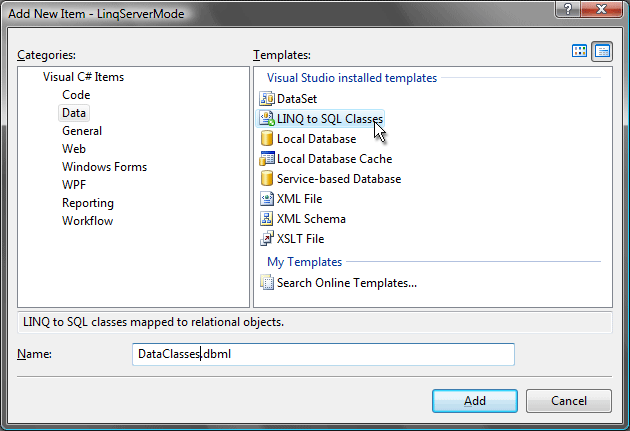Open Search Online Templates icon
The width and height of the screenshot is (630, 431).
point(267,282)
